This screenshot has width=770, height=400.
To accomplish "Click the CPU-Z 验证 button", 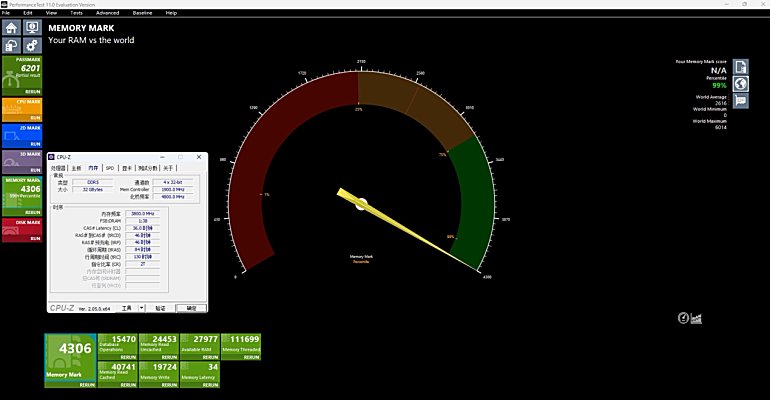I will tap(160, 308).
